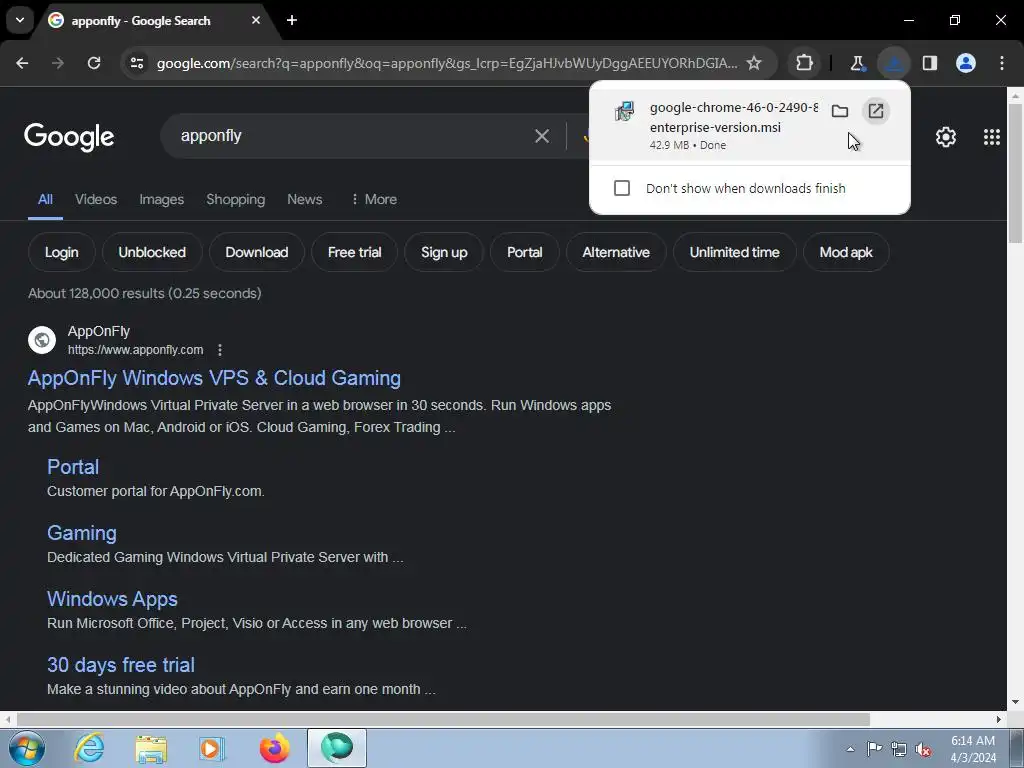Open the taskbar clock and date
Viewport: 1024px width, 768px height.
click(x=972, y=749)
